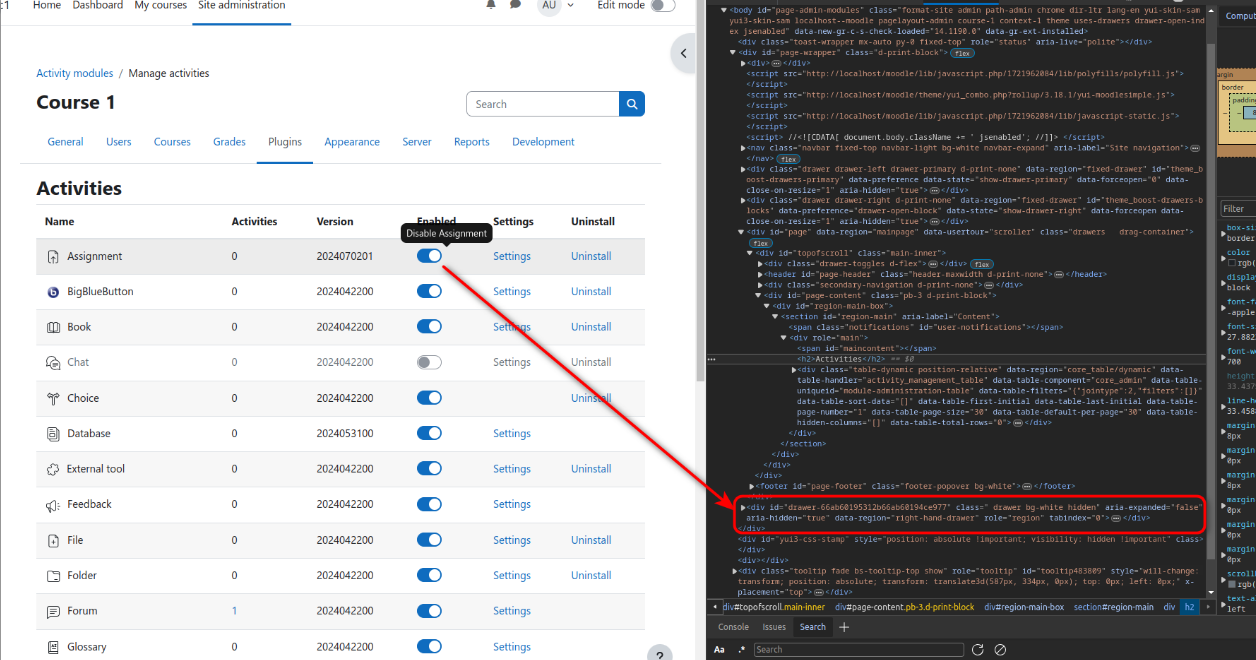Expand the footer page-footer element node
The width and height of the screenshot is (1256, 660).
[753, 486]
